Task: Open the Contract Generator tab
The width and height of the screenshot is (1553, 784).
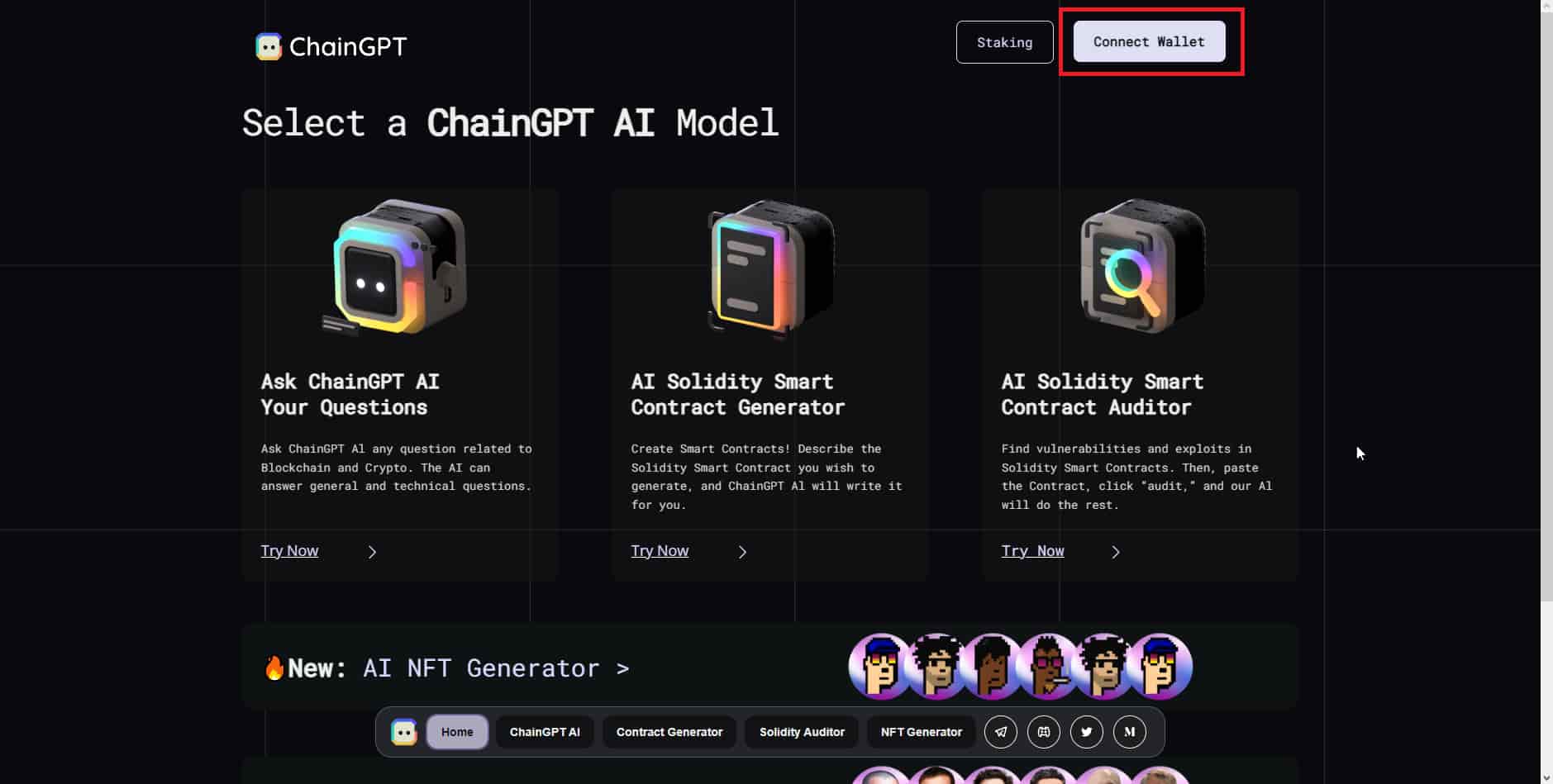Action: point(669,732)
